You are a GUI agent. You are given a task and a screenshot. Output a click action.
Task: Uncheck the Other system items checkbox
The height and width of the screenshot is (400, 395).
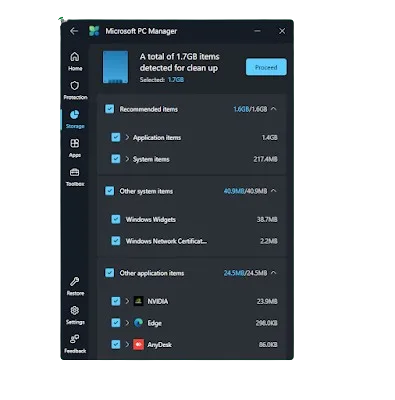(109, 191)
